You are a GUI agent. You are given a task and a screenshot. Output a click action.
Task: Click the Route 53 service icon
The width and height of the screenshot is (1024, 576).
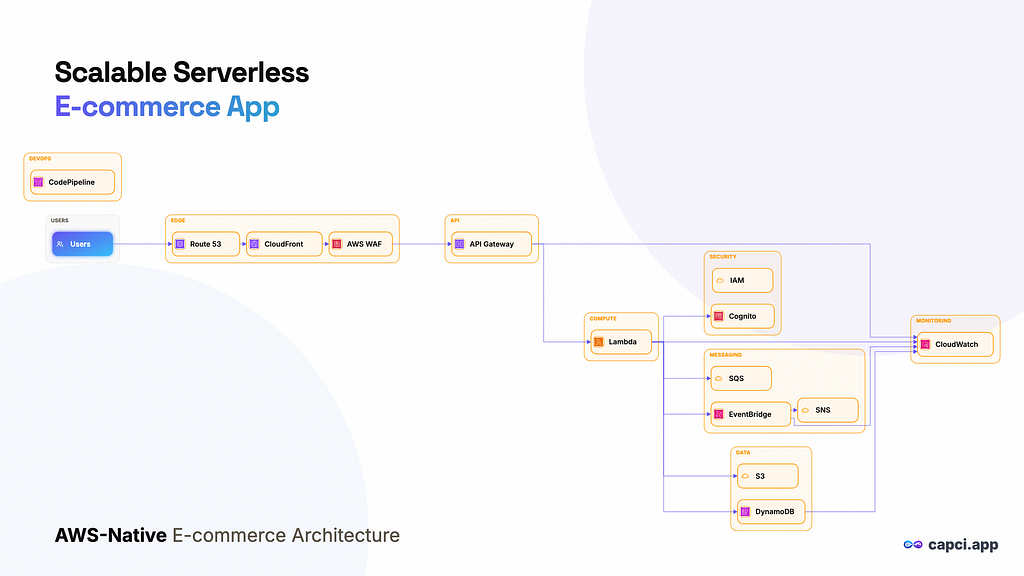click(x=180, y=244)
